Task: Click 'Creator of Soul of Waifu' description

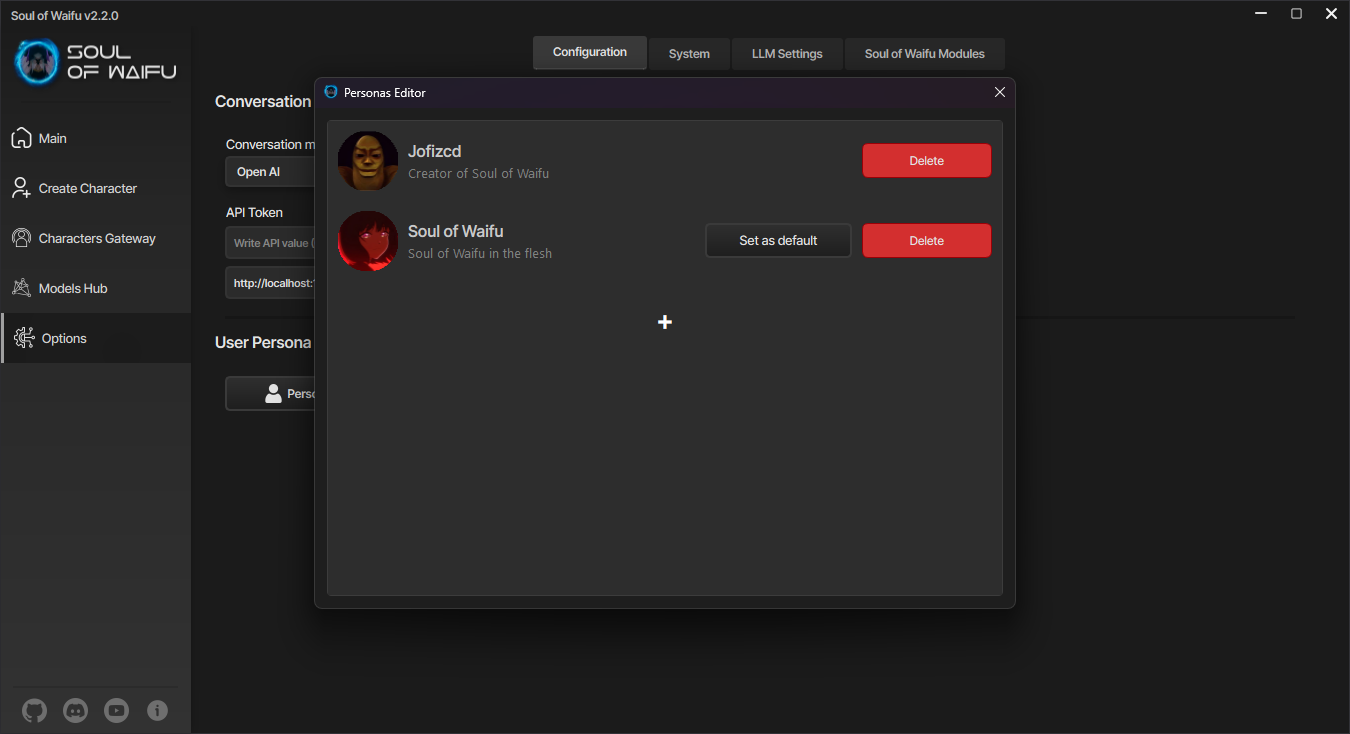Action: click(x=478, y=174)
